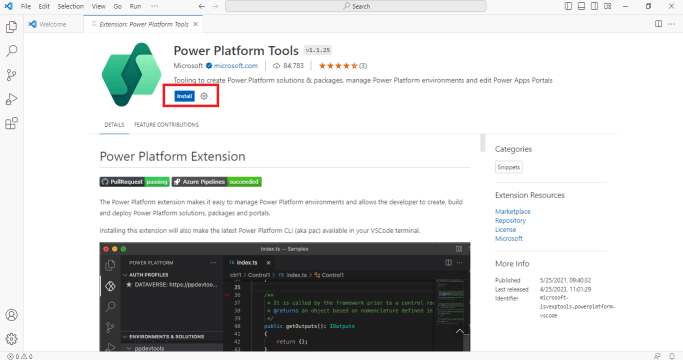Click the five-star rating
Screen dimensions: 683x360
pyautogui.click(x=338, y=66)
